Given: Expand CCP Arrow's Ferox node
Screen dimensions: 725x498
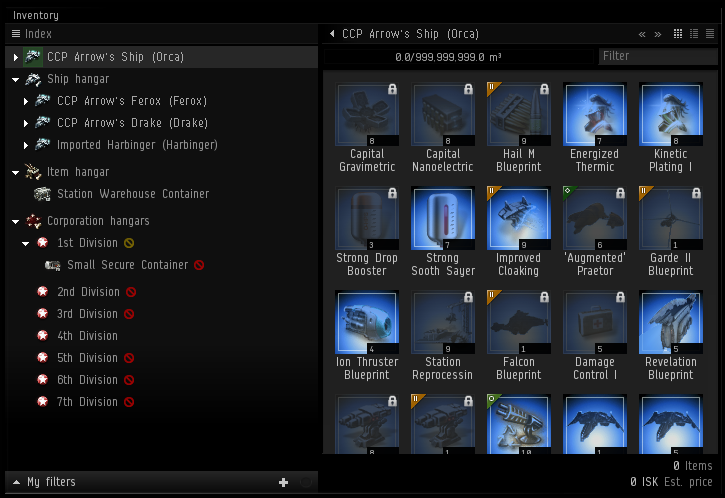Looking at the screenshot, I should point(26,101).
